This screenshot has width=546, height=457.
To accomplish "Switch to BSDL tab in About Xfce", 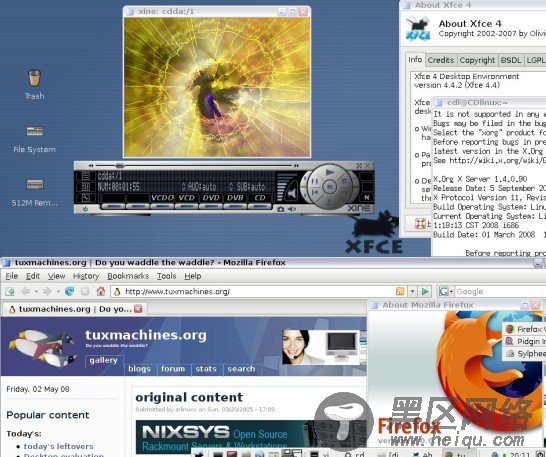I will point(511,60).
